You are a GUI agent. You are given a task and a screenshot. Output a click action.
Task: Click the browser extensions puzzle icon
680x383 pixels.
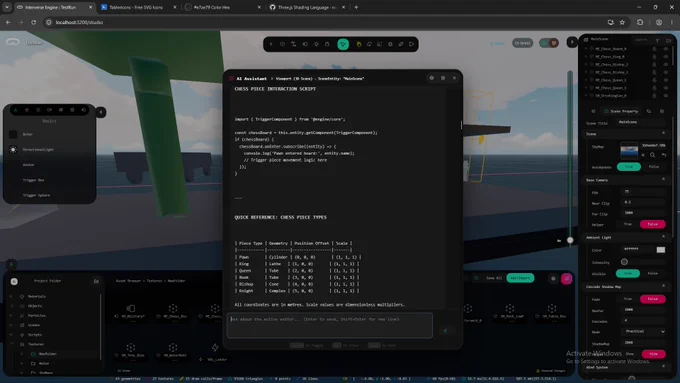click(x=640, y=22)
